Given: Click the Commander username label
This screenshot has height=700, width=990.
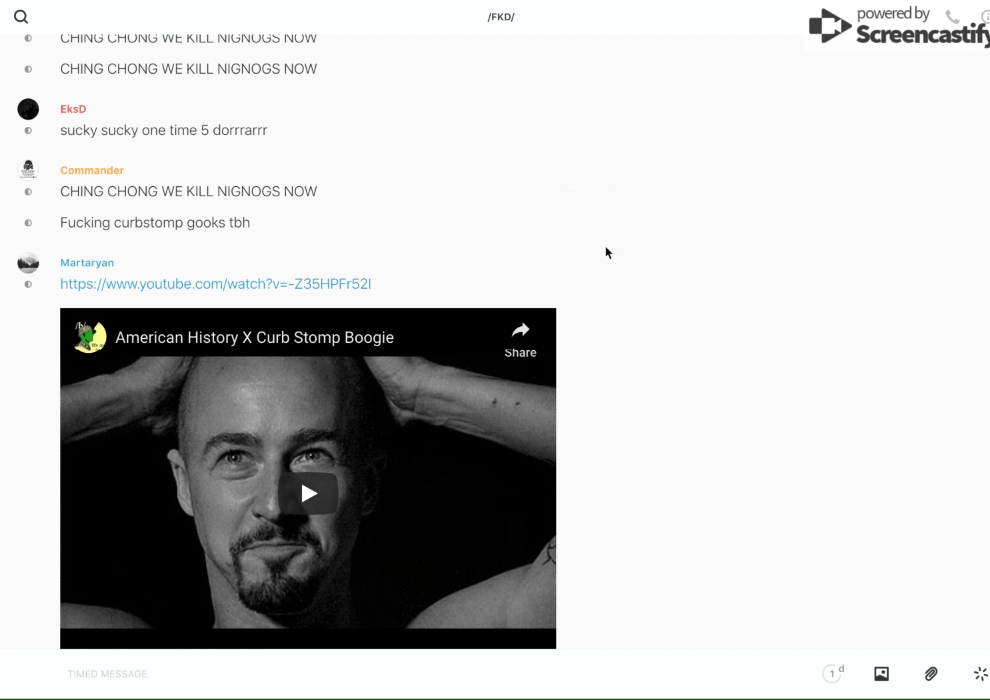Looking at the screenshot, I should pos(92,170).
